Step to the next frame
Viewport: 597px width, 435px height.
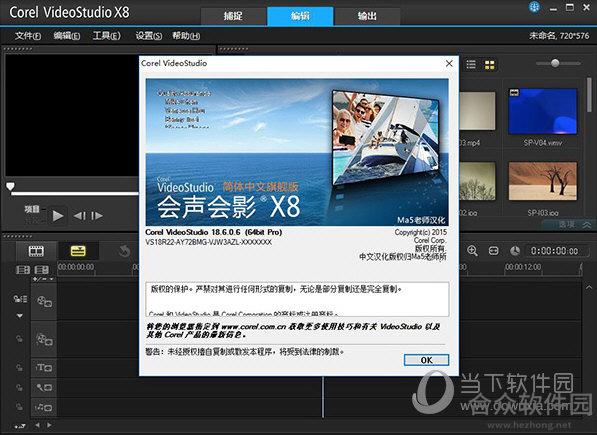pyautogui.click(x=97, y=216)
